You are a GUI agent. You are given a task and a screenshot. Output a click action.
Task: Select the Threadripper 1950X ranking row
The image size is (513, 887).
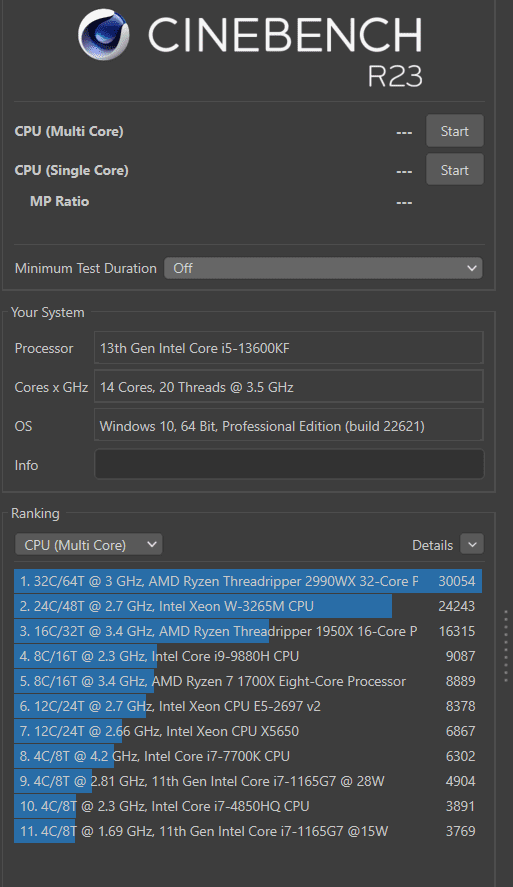[x=248, y=631]
